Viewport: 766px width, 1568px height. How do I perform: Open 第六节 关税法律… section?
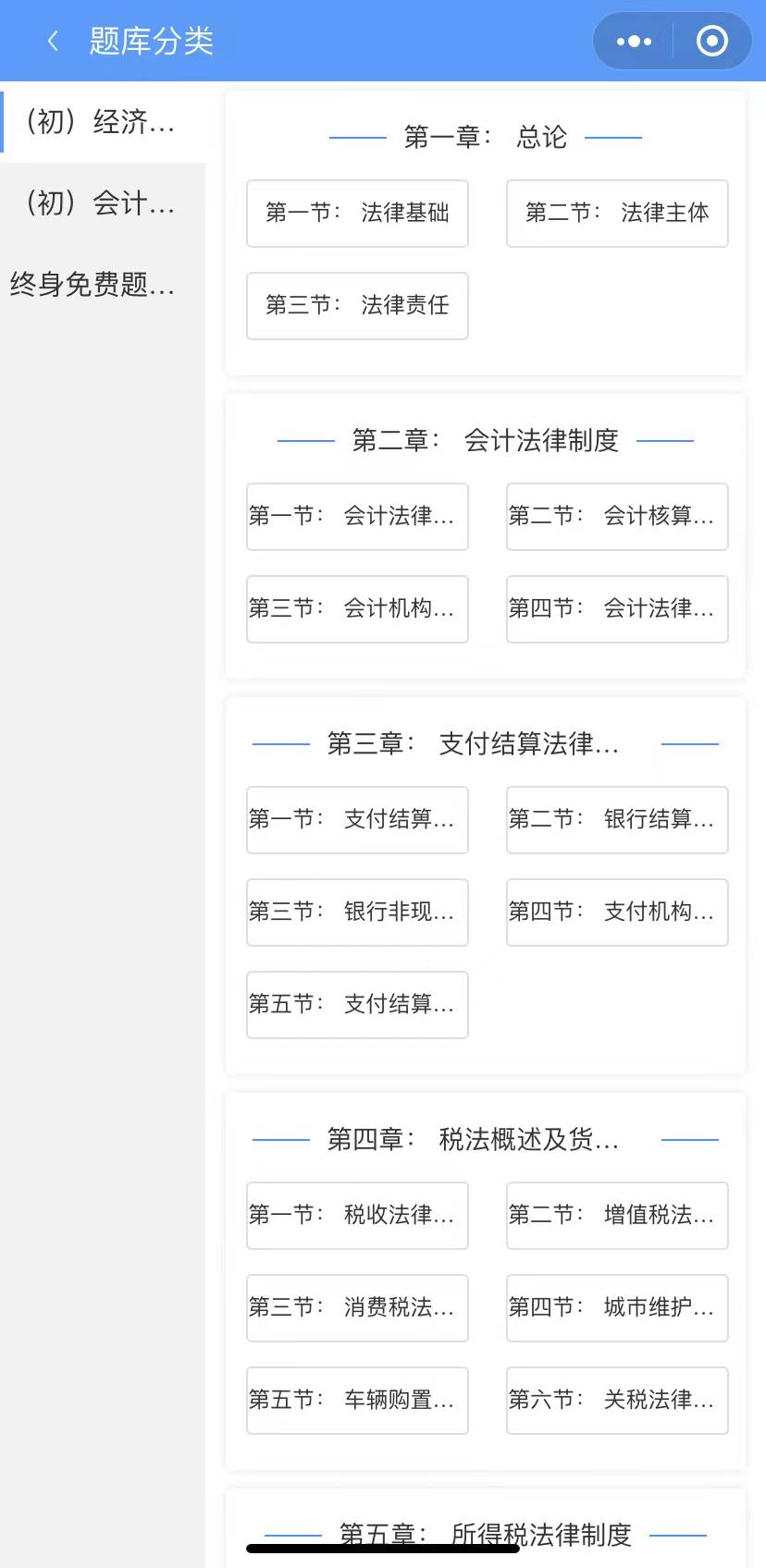click(617, 1401)
